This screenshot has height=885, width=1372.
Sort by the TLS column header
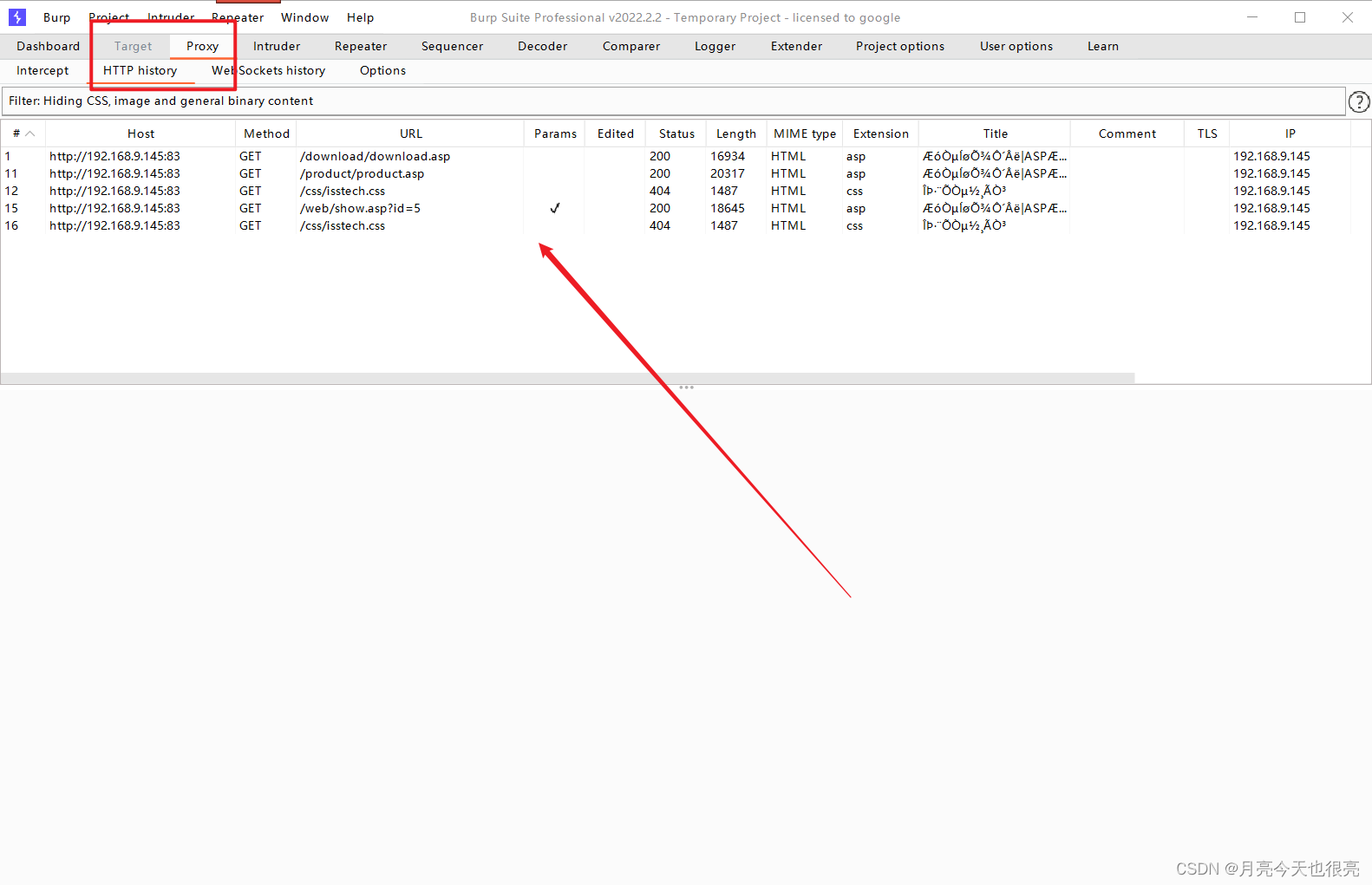(x=1207, y=133)
